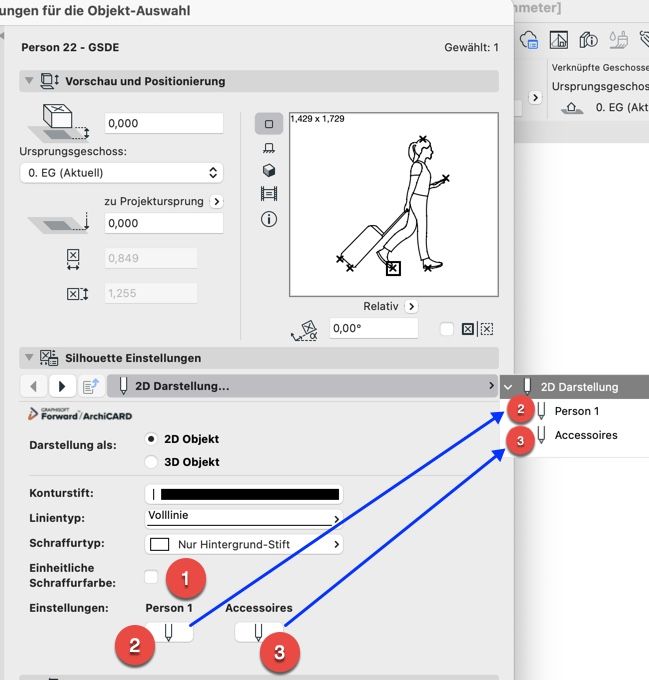Select the 2D symbol preview icon

tap(269, 124)
